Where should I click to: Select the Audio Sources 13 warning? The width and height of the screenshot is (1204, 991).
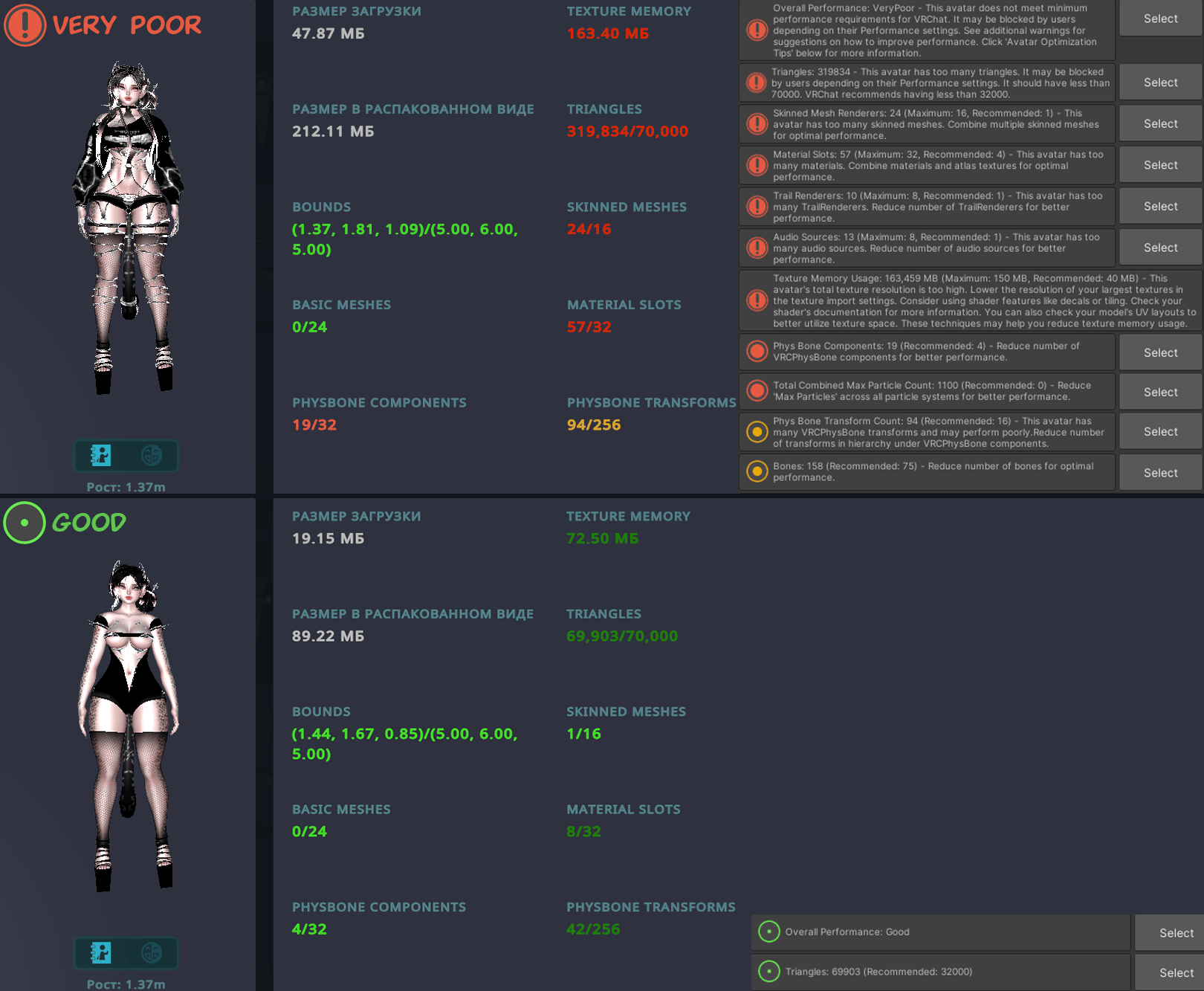[x=1160, y=248]
